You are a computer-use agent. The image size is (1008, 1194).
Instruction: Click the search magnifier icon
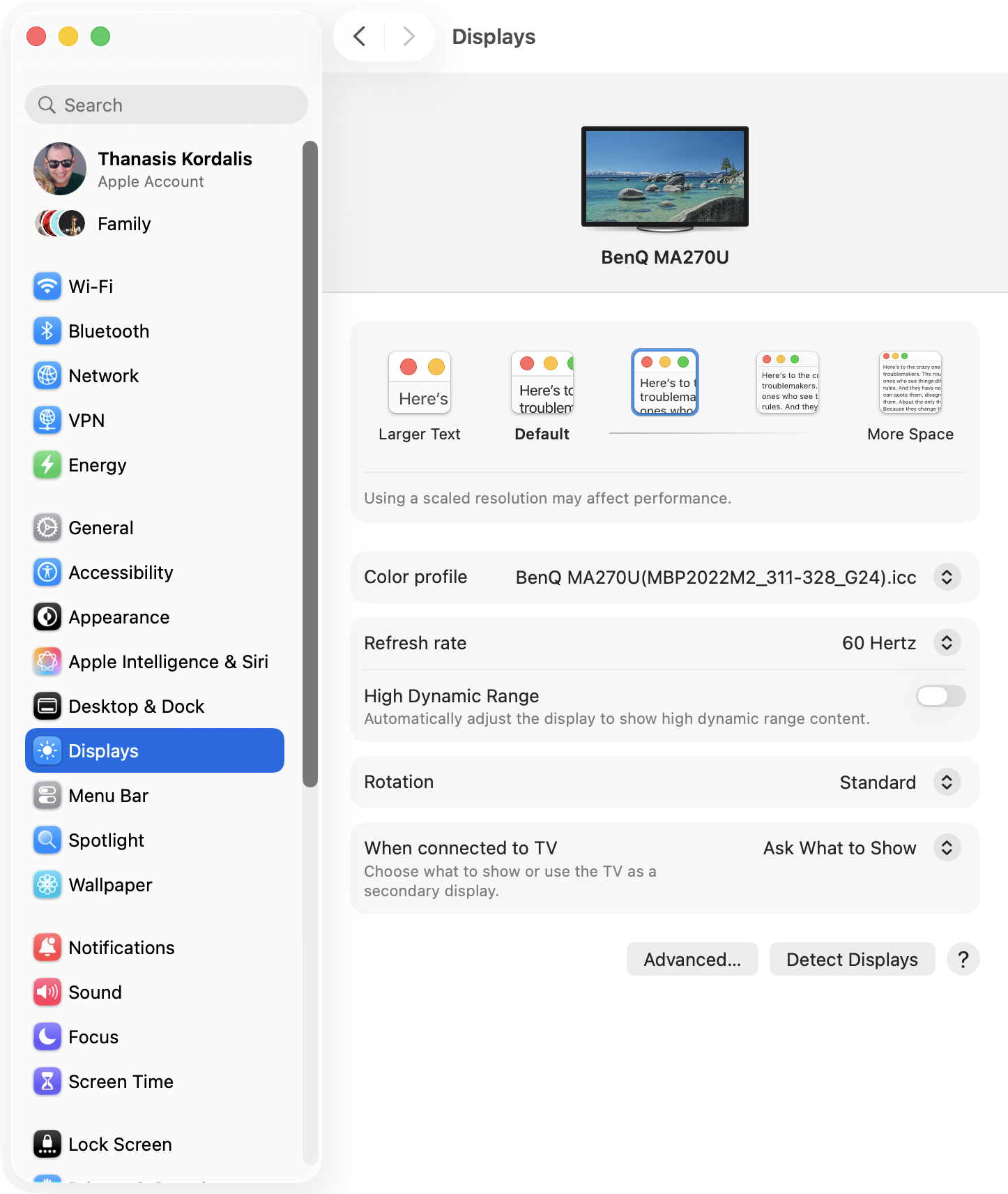click(x=47, y=105)
